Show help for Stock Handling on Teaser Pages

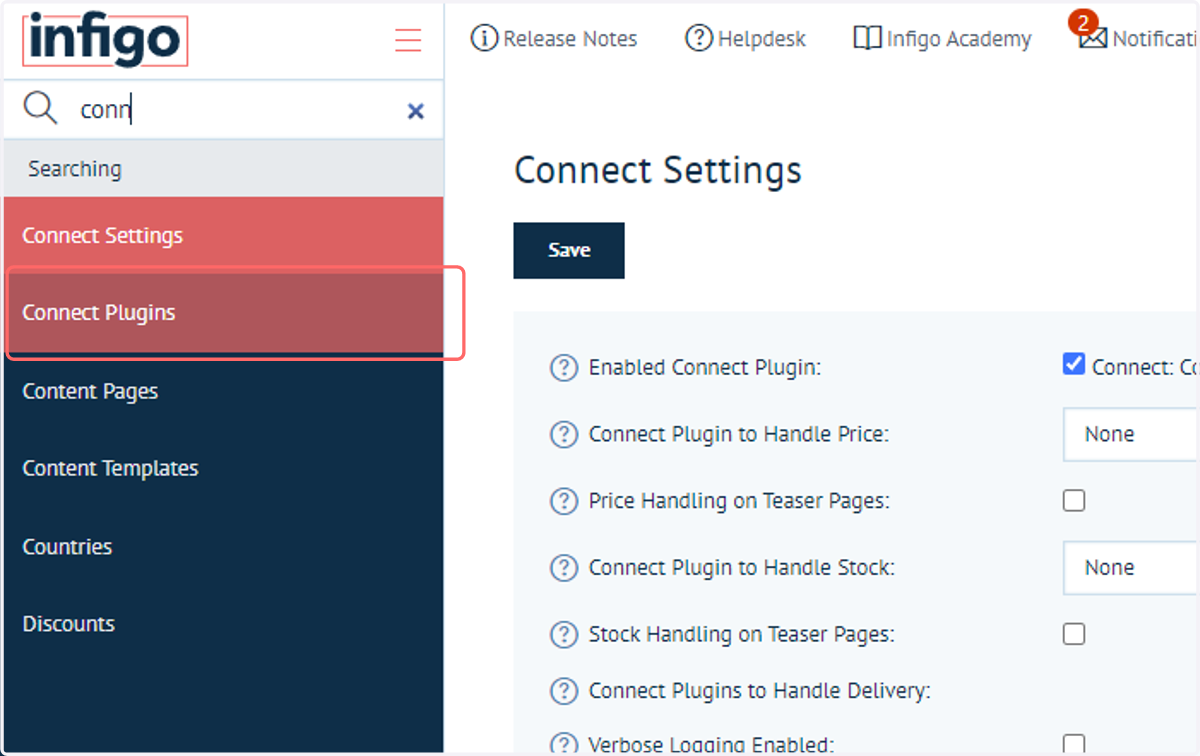coord(564,634)
